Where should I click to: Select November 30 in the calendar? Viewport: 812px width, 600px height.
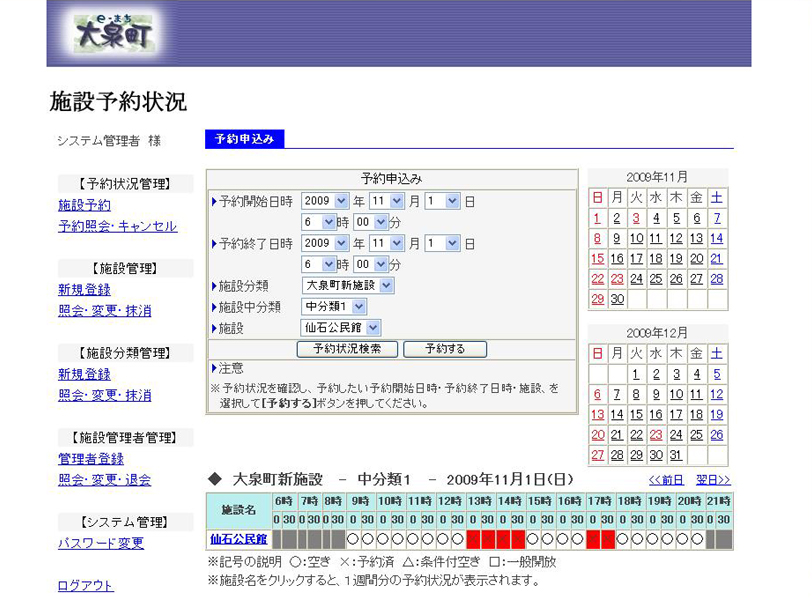(x=617, y=299)
